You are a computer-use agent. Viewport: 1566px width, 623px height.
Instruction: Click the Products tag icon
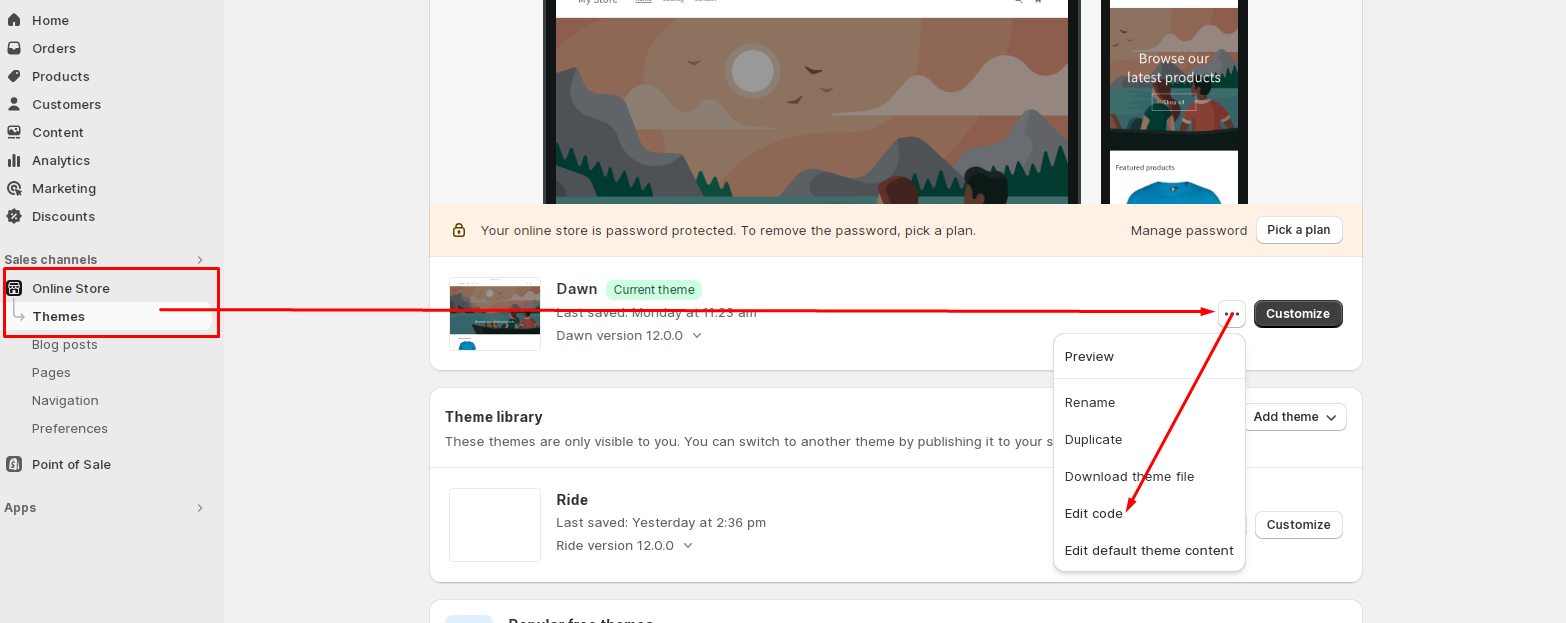click(x=14, y=76)
